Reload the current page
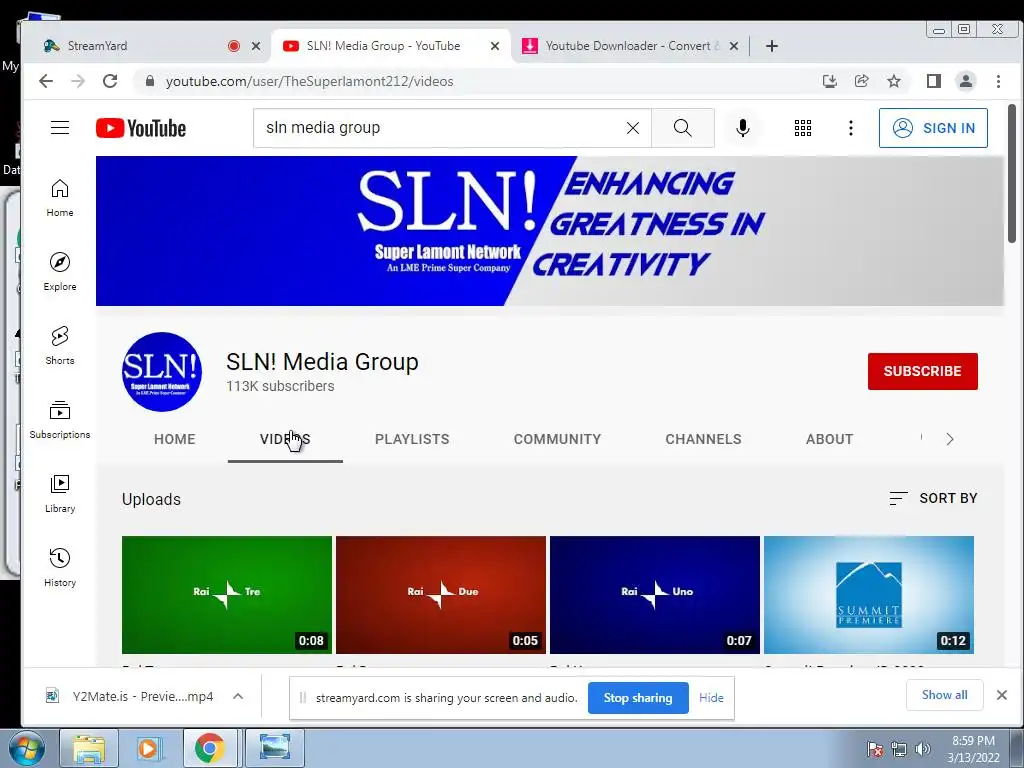1024x768 pixels. click(x=110, y=81)
